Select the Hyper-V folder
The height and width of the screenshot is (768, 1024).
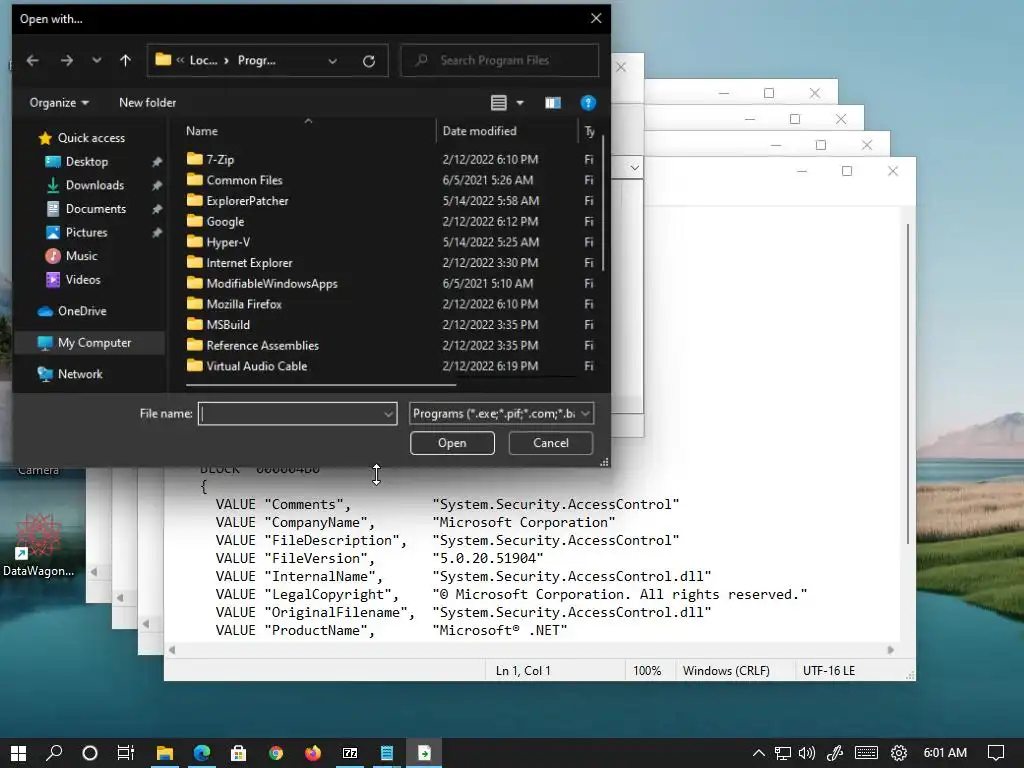(x=228, y=242)
